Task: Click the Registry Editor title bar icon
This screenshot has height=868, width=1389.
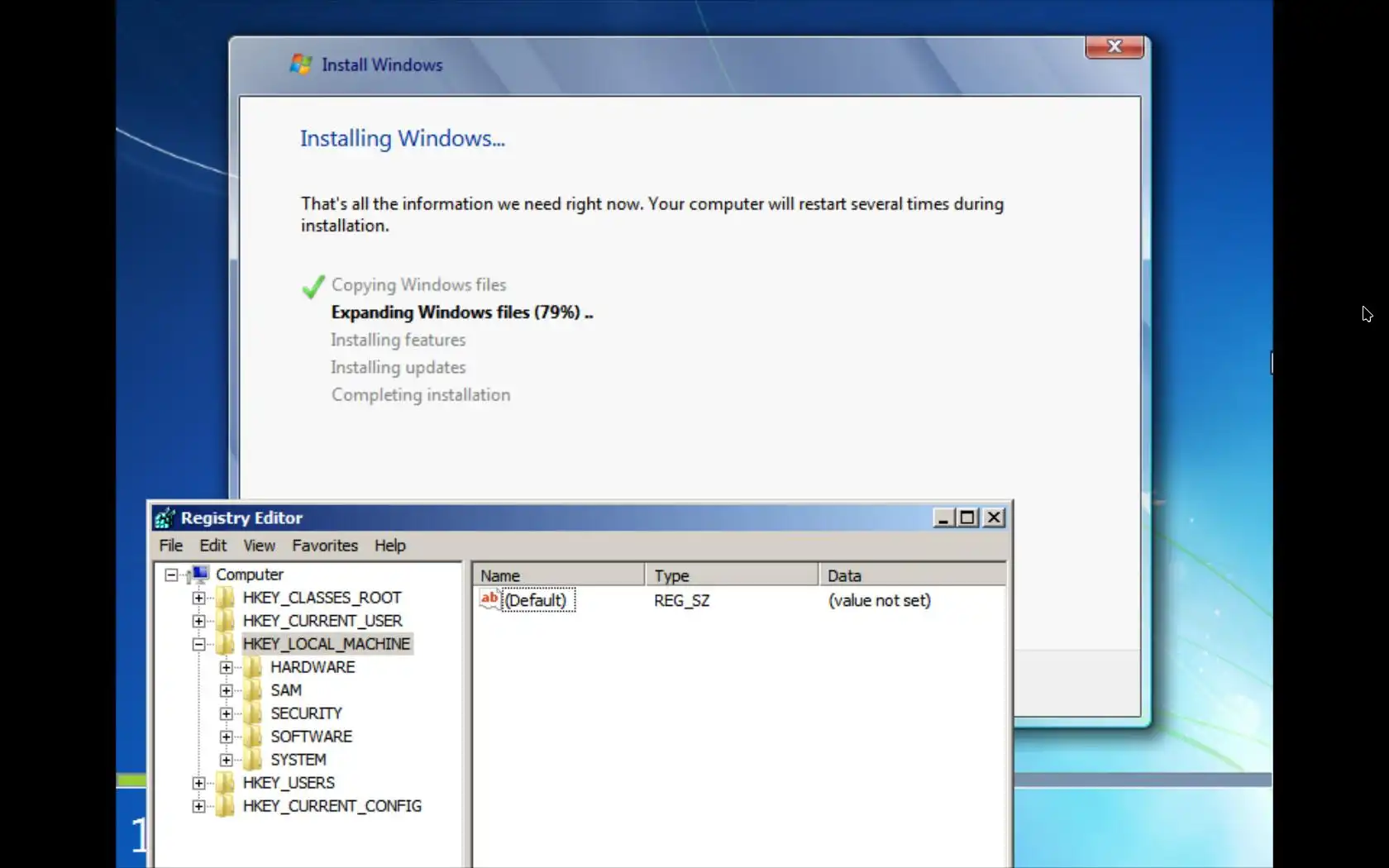Action: 165,517
